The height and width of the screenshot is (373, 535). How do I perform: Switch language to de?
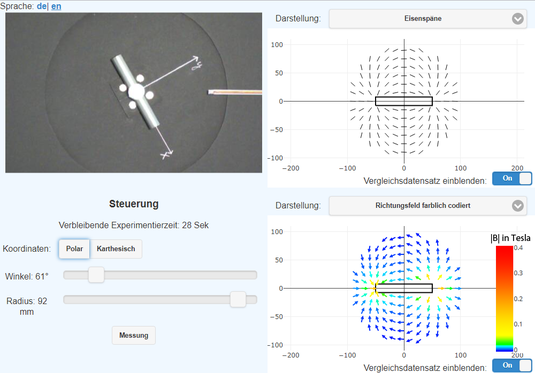coord(41,6)
